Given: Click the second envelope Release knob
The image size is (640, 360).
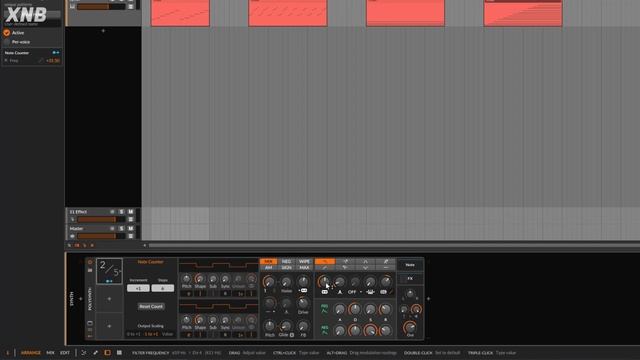Looking at the screenshot, I should coord(385,330).
